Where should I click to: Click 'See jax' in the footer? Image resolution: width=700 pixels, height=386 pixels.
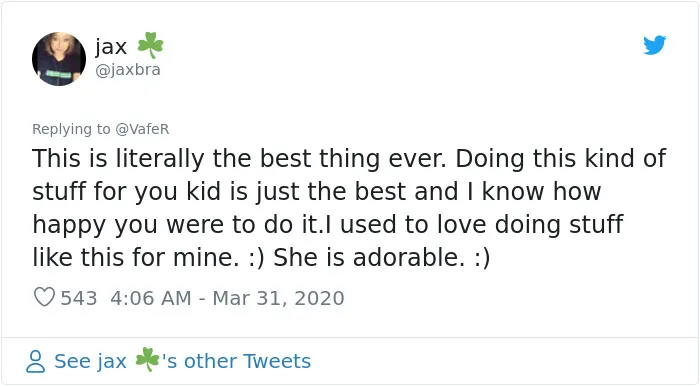[x=90, y=361]
